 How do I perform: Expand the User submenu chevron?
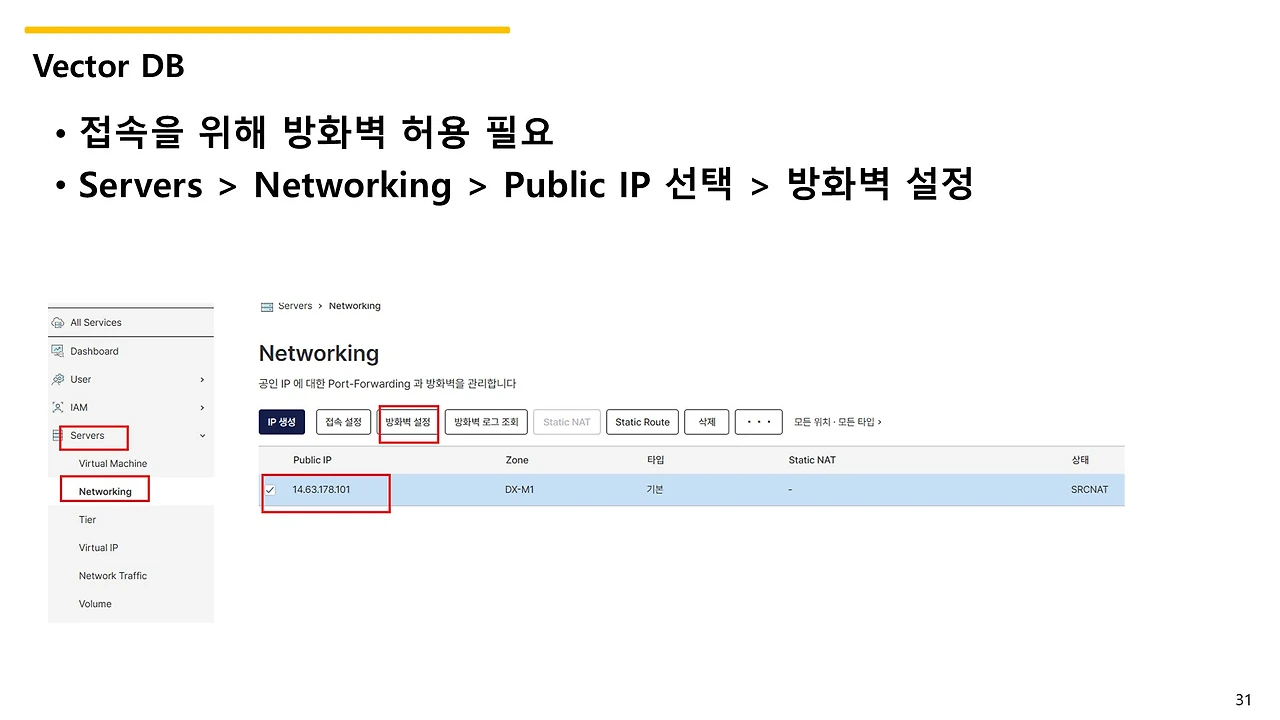click(x=202, y=380)
